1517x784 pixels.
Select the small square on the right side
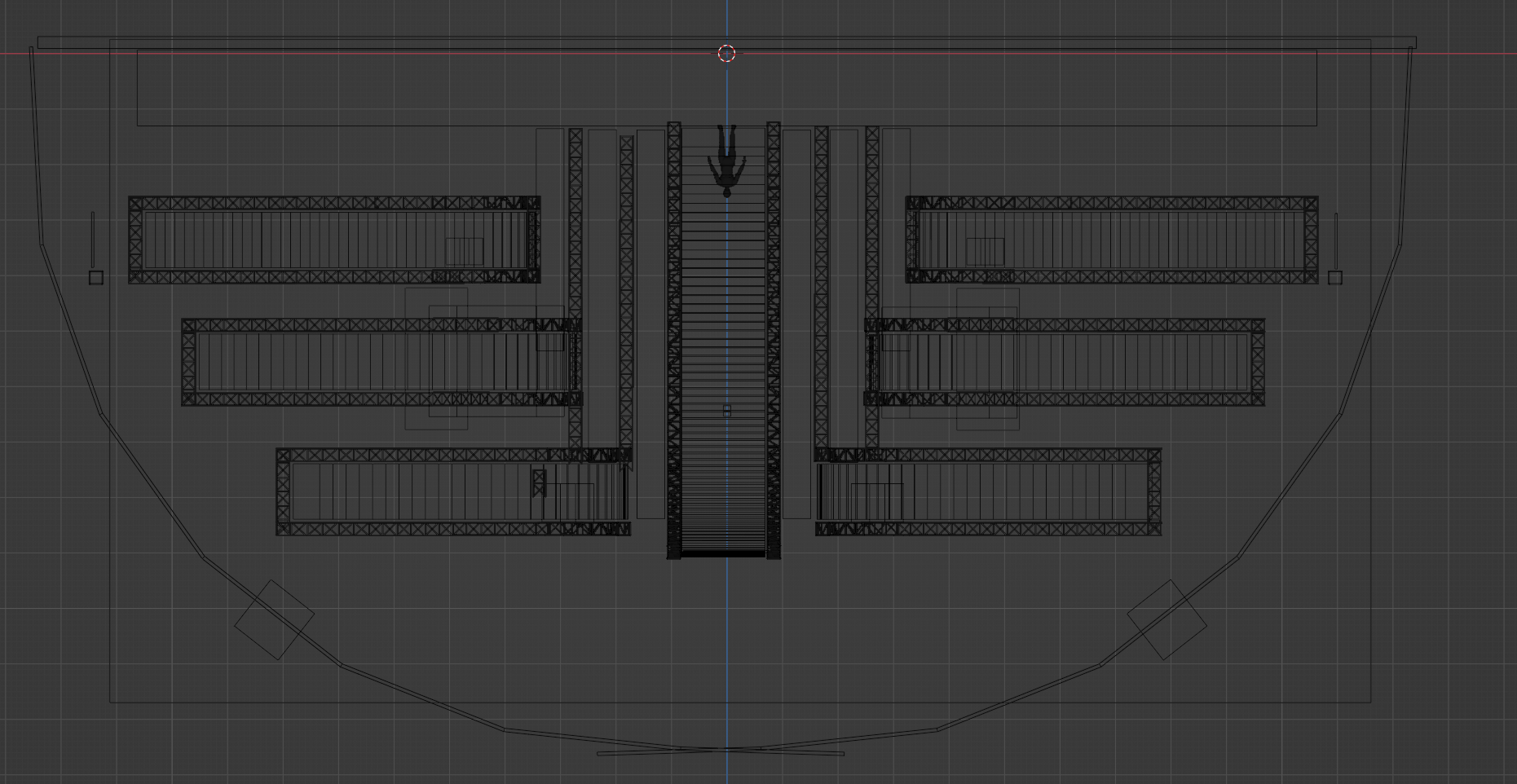pos(1334,278)
